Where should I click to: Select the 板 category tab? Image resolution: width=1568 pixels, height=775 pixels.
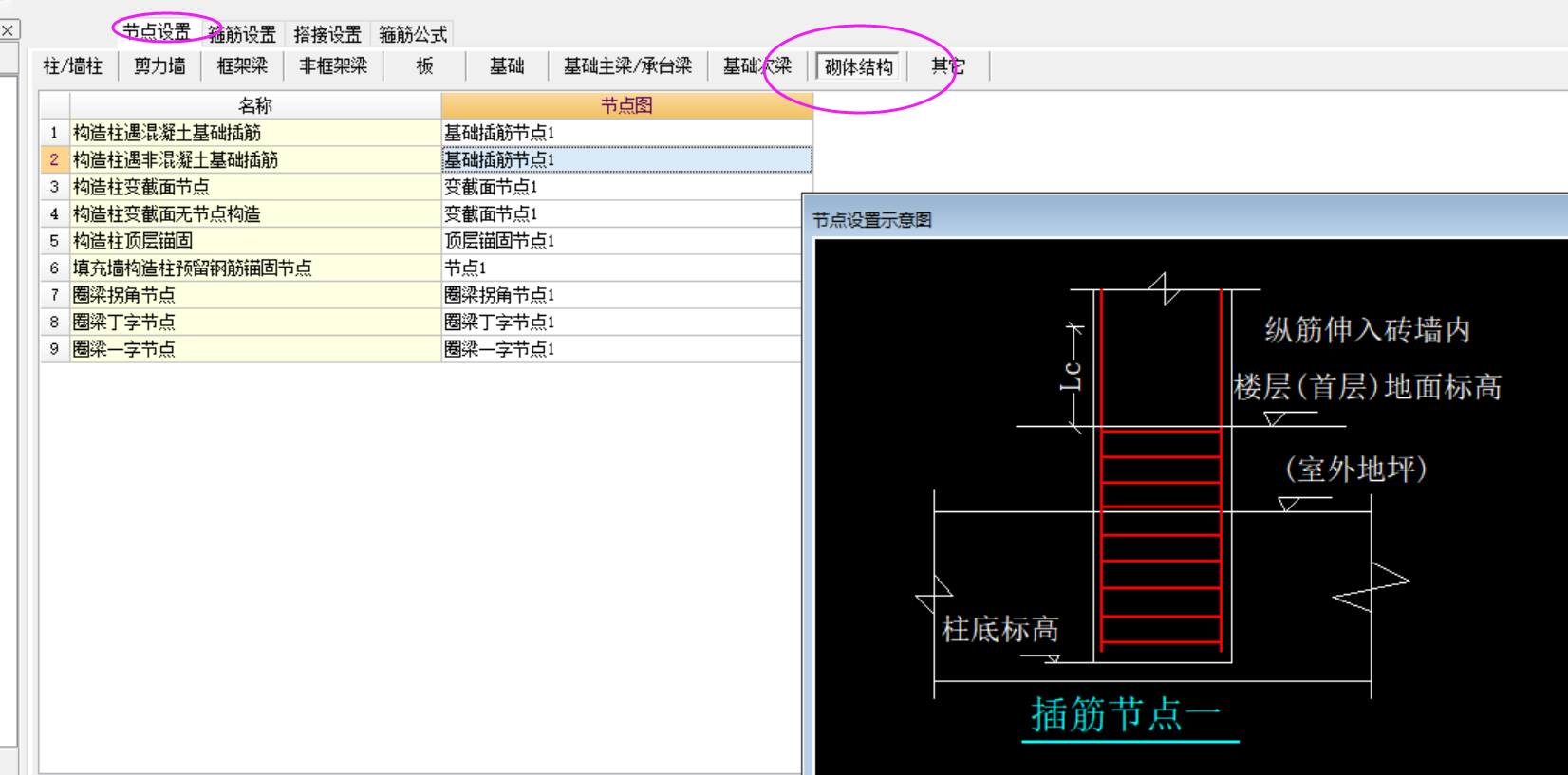pyautogui.click(x=424, y=66)
